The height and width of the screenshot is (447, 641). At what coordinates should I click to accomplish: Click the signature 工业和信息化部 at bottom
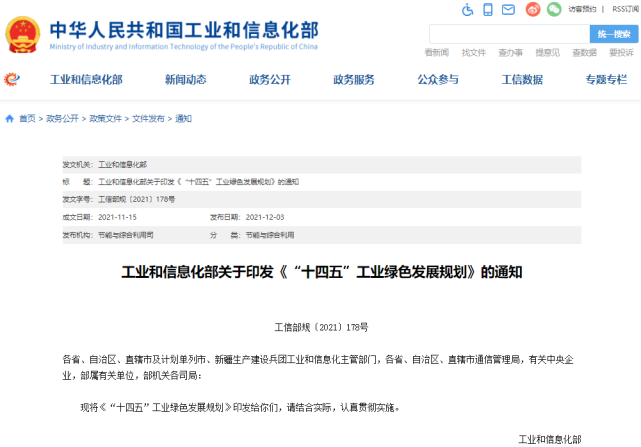pyautogui.click(x=550, y=440)
